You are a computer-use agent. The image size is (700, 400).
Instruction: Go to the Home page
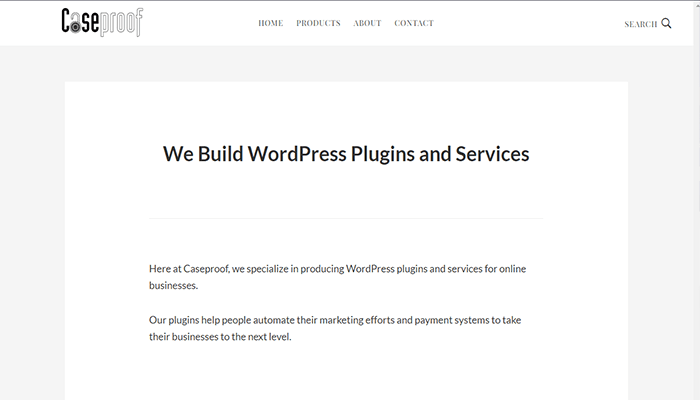point(270,23)
